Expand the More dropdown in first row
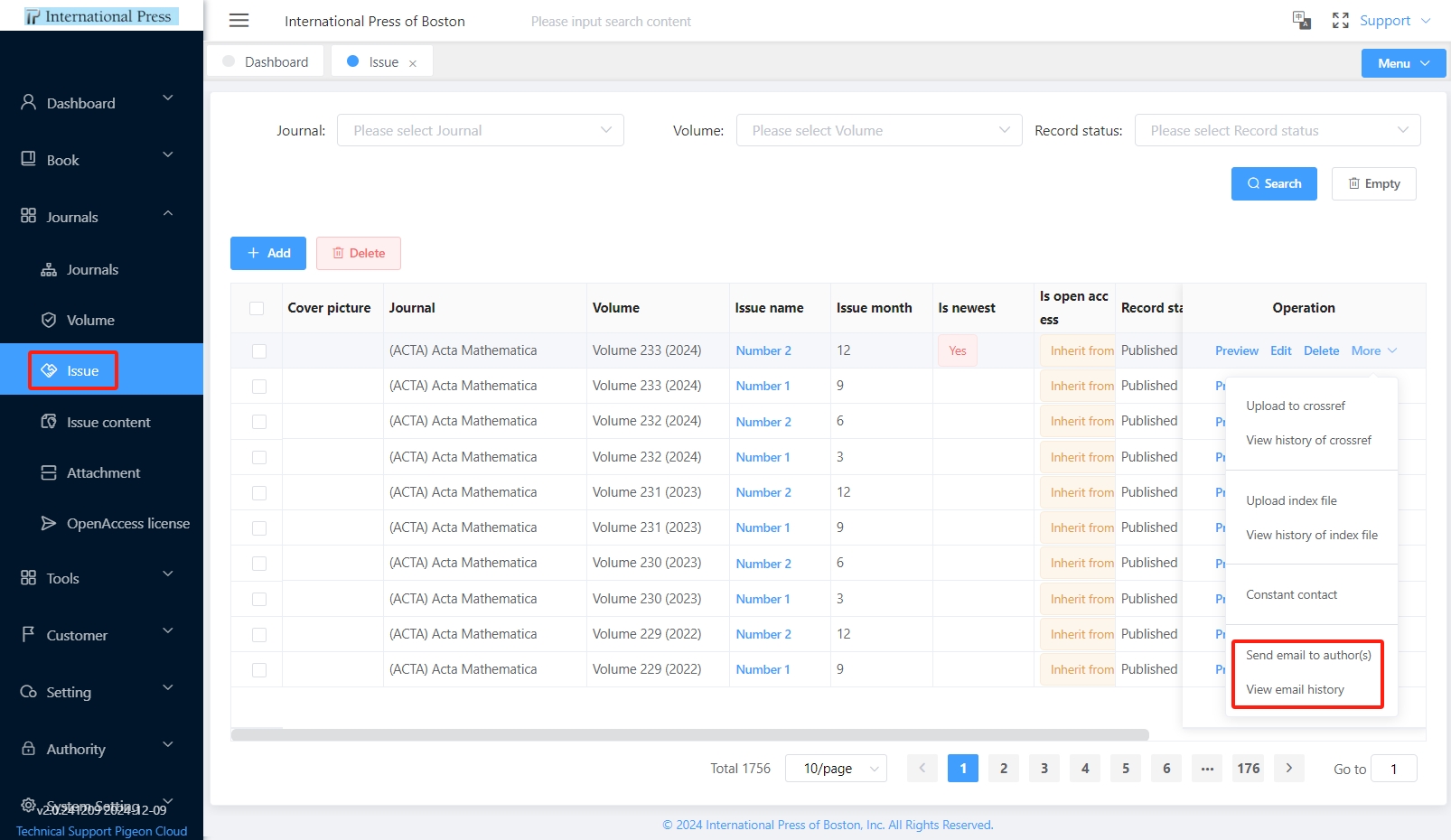Screen dimensions: 1451x840 click(1374, 350)
